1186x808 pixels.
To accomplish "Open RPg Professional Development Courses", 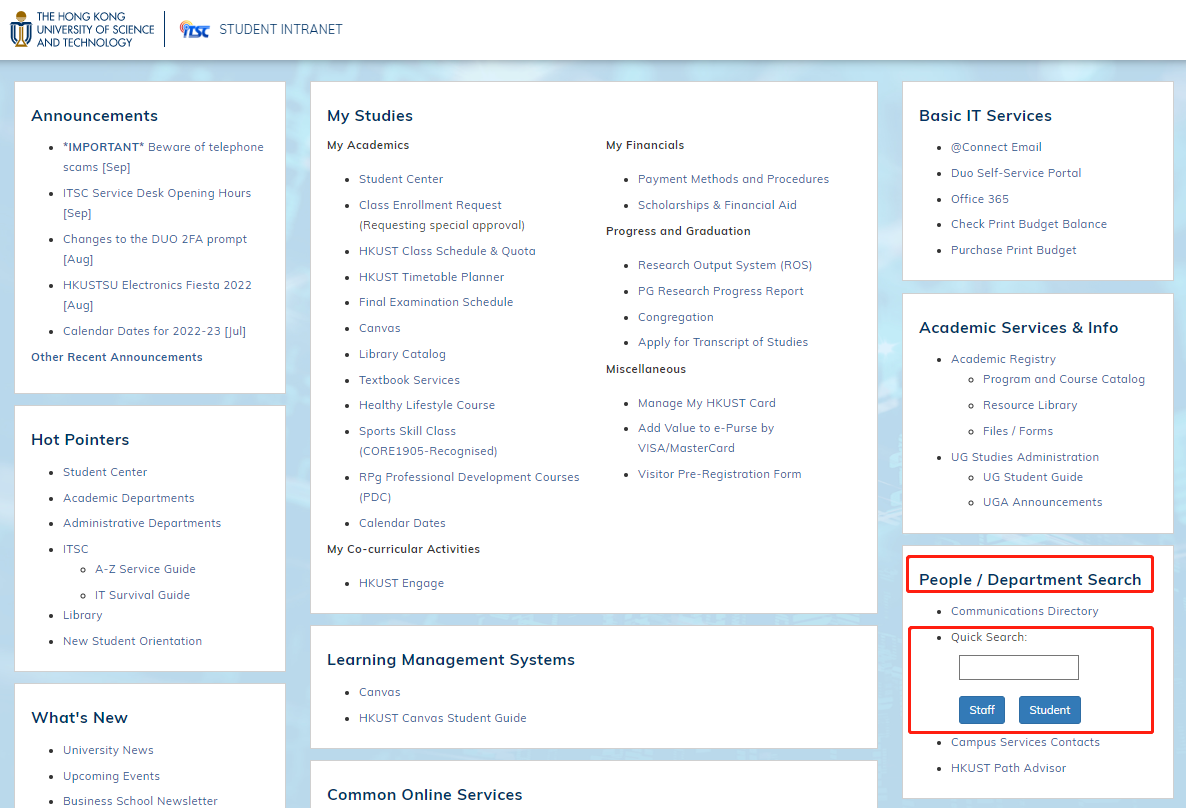I will (469, 486).
